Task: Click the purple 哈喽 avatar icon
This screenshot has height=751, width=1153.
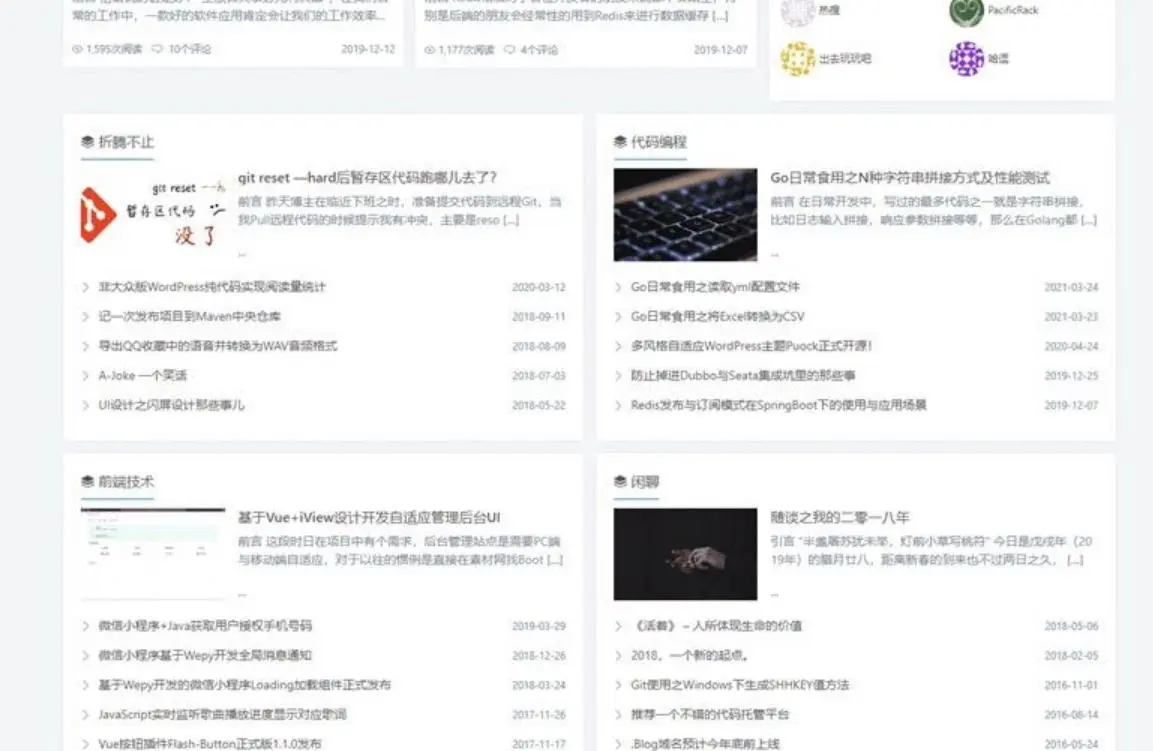Action: point(965,58)
